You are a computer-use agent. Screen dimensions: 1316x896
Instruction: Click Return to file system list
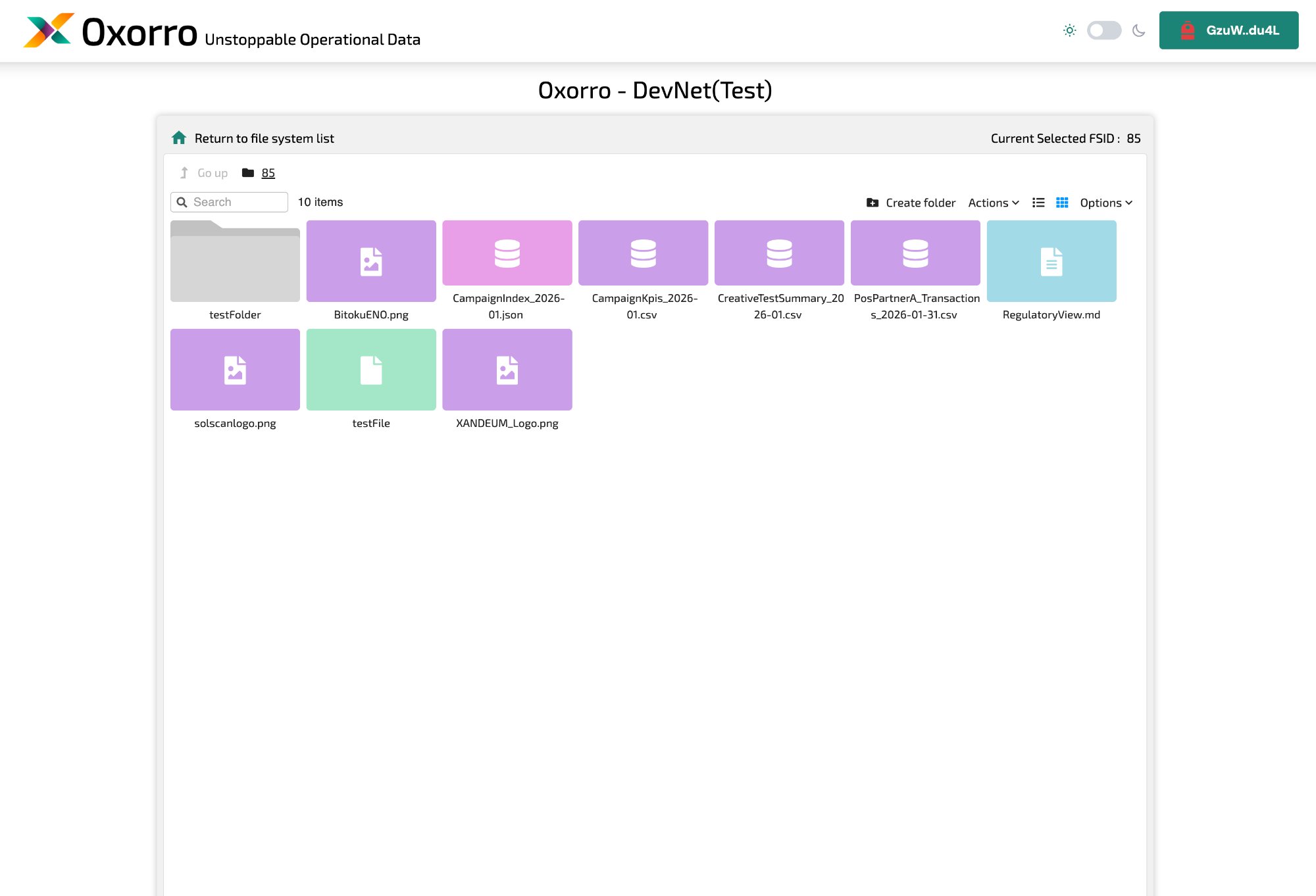coord(265,138)
